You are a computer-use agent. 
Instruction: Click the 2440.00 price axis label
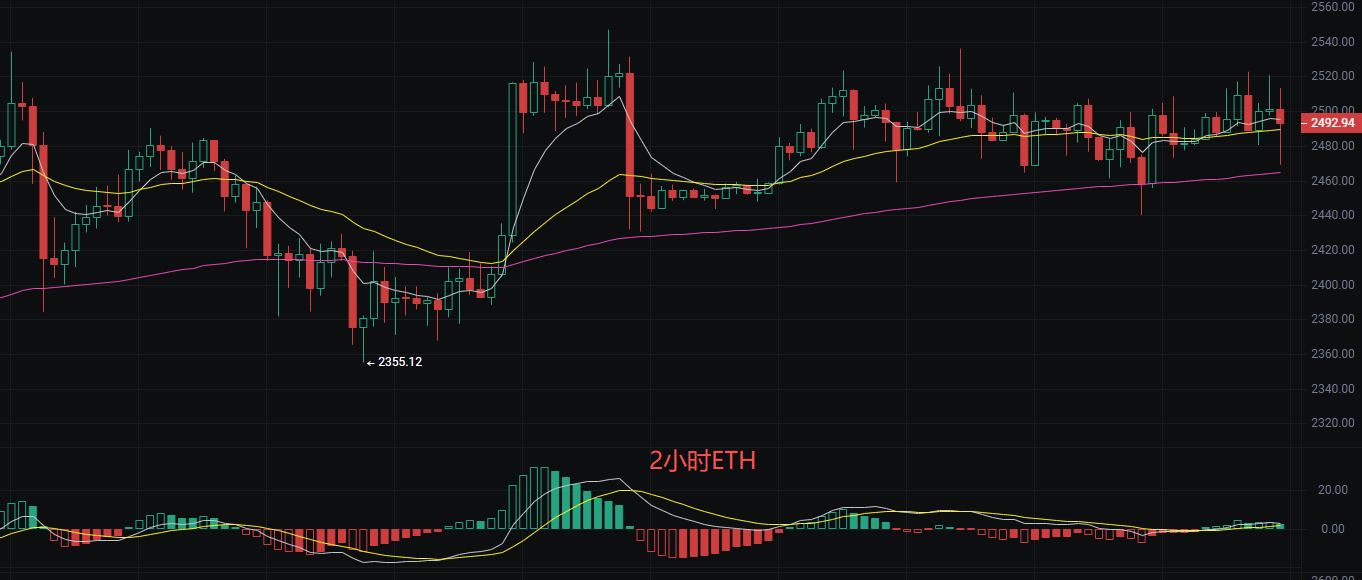1333,215
